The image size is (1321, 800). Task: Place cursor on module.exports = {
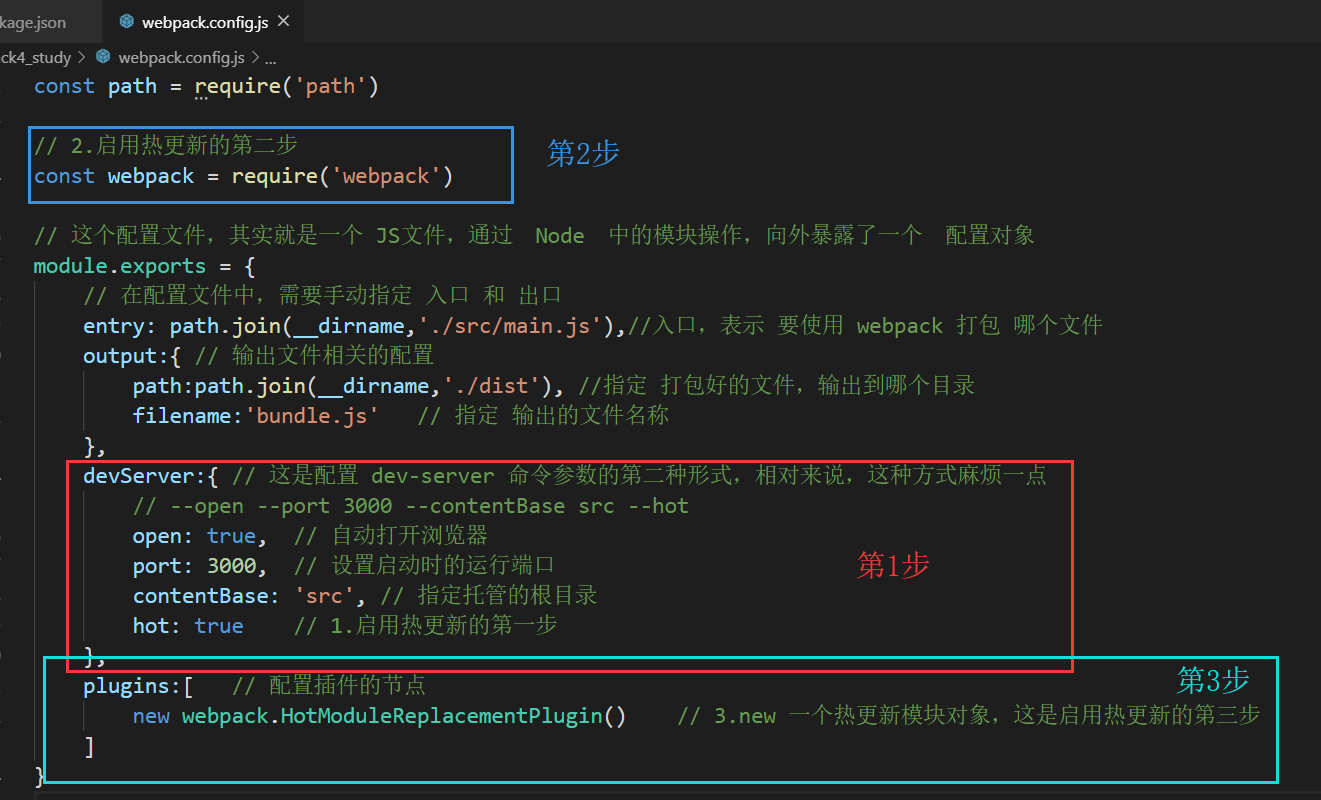[x=144, y=266]
